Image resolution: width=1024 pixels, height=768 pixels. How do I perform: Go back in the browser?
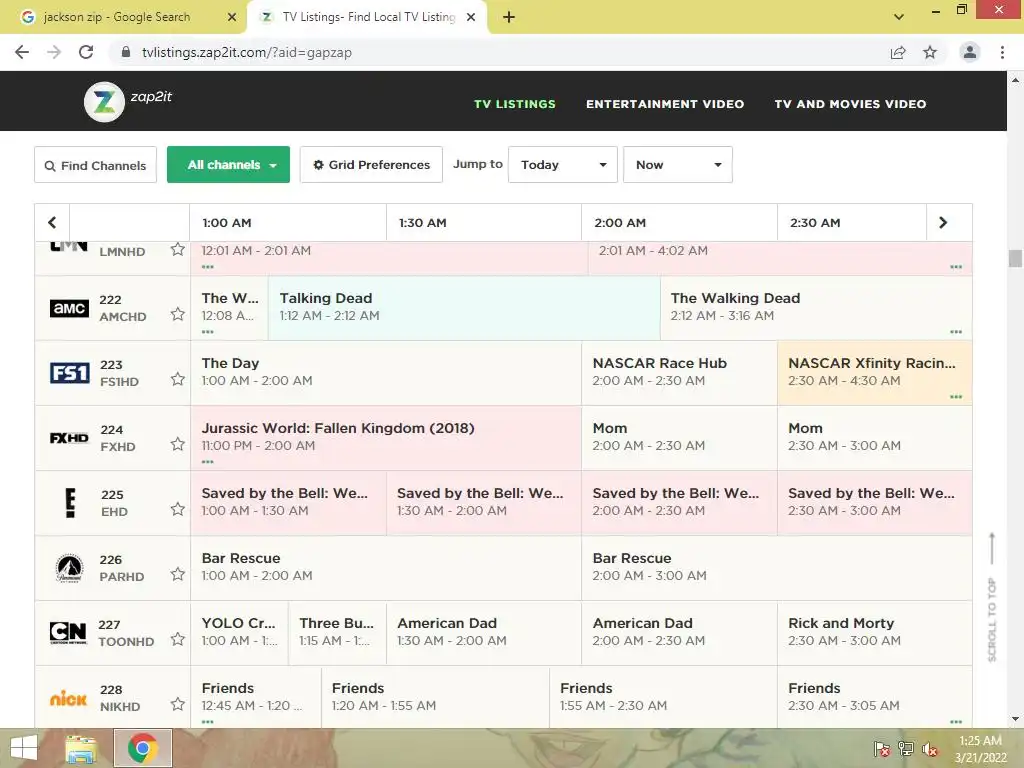coord(22,52)
